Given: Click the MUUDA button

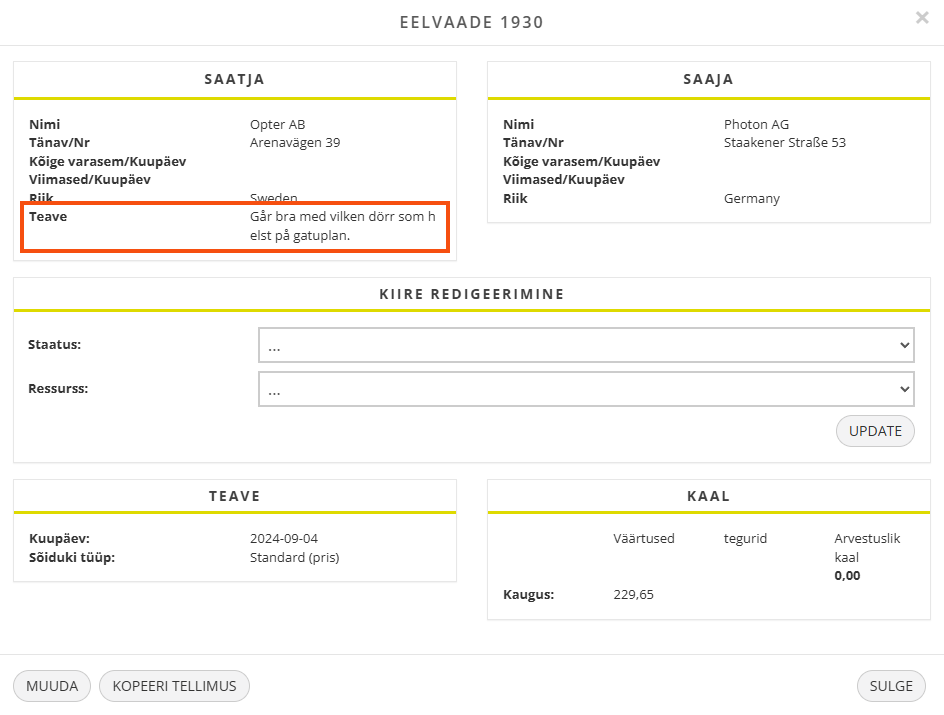Looking at the screenshot, I should tap(52, 686).
